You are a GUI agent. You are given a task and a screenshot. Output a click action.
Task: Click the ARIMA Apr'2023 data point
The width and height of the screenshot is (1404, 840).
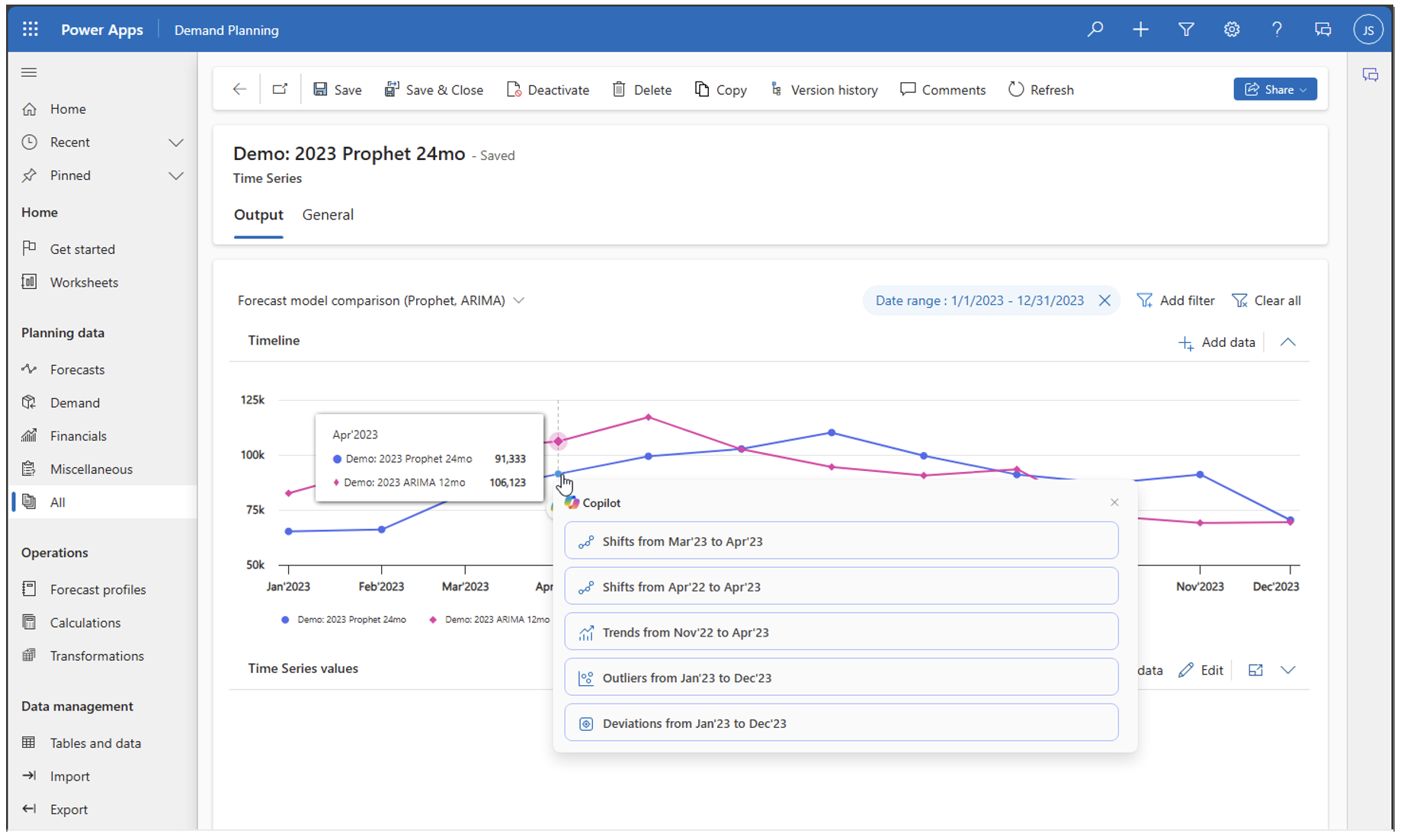click(559, 441)
